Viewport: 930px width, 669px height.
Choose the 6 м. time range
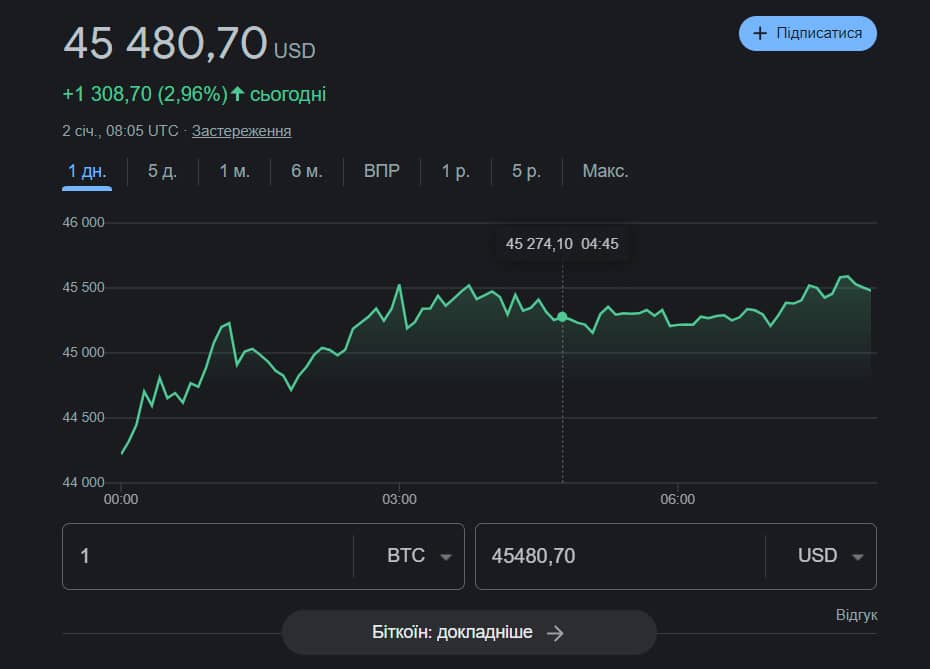307,171
